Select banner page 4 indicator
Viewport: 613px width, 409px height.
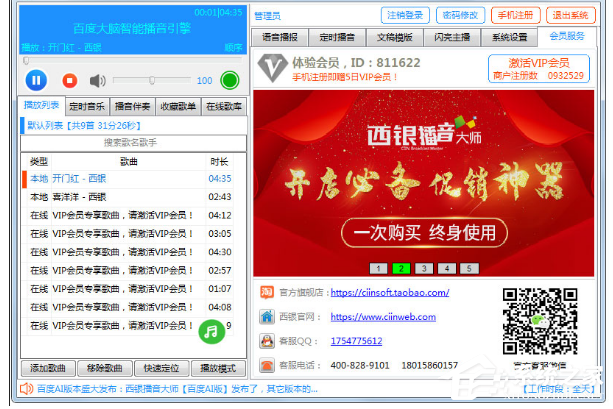click(447, 268)
